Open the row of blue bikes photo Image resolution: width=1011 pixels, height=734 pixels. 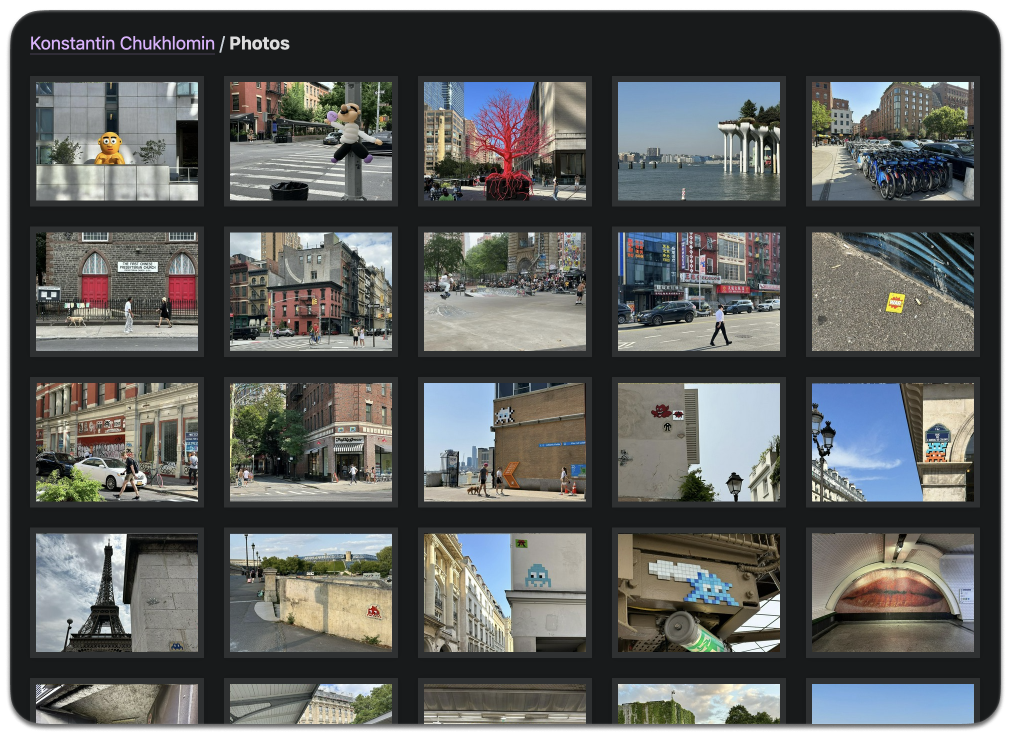click(893, 141)
